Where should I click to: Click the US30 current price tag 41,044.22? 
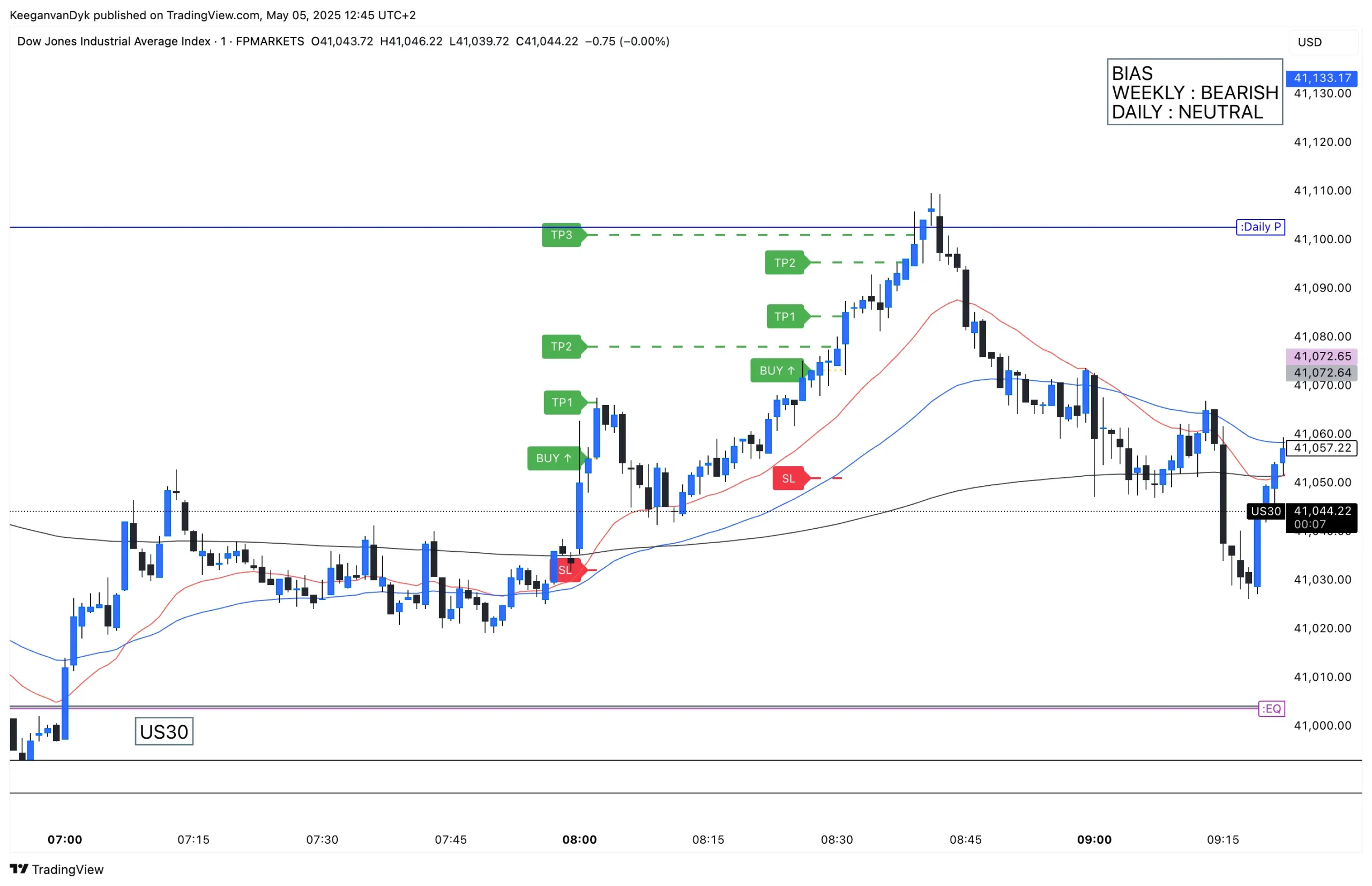[1322, 511]
